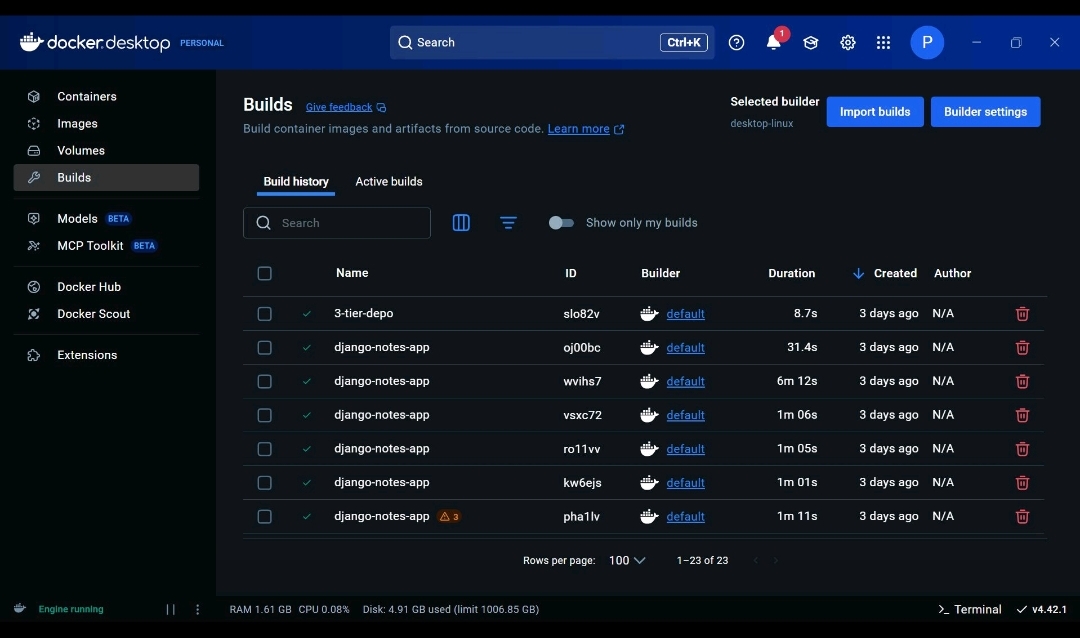Sort builds by the Created column arrow
Screen dimensions: 1080x638
[858, 273]
